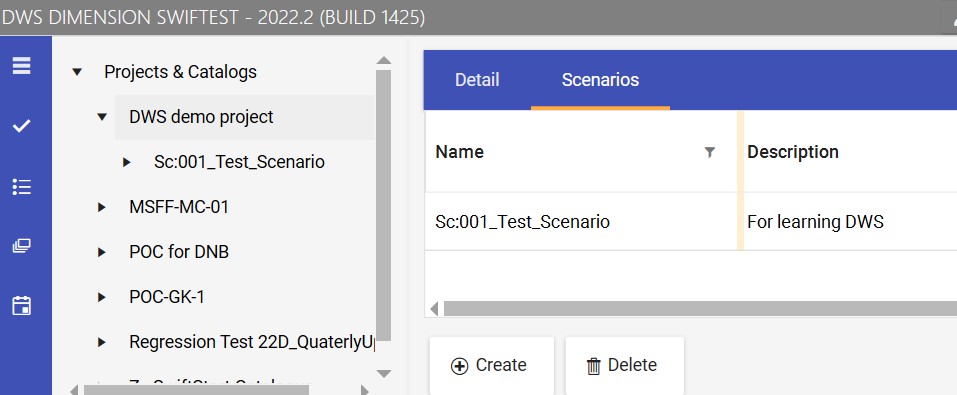Click the filter icon in Name column
The height and width of the screenshot is (395, 957).
point(709,152)
